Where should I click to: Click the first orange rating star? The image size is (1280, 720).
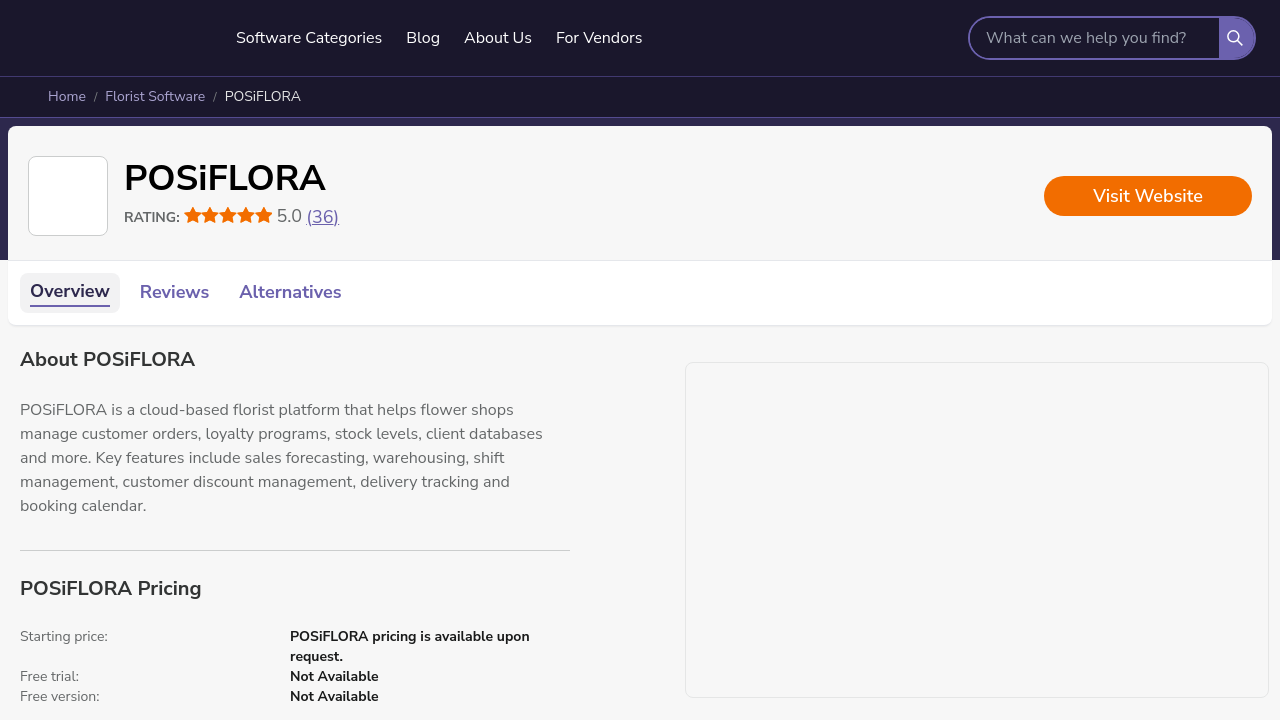click(193, 216)
